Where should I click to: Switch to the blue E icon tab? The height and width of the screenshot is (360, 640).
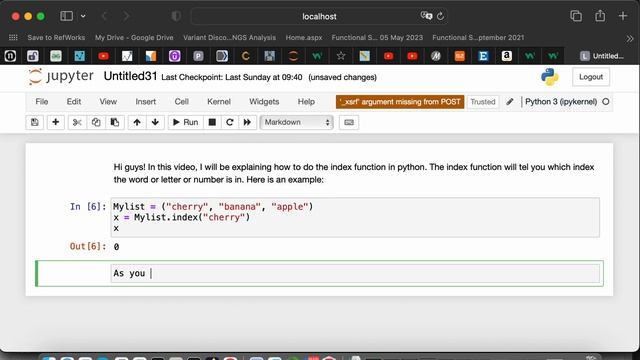click(x=483, y=56)
